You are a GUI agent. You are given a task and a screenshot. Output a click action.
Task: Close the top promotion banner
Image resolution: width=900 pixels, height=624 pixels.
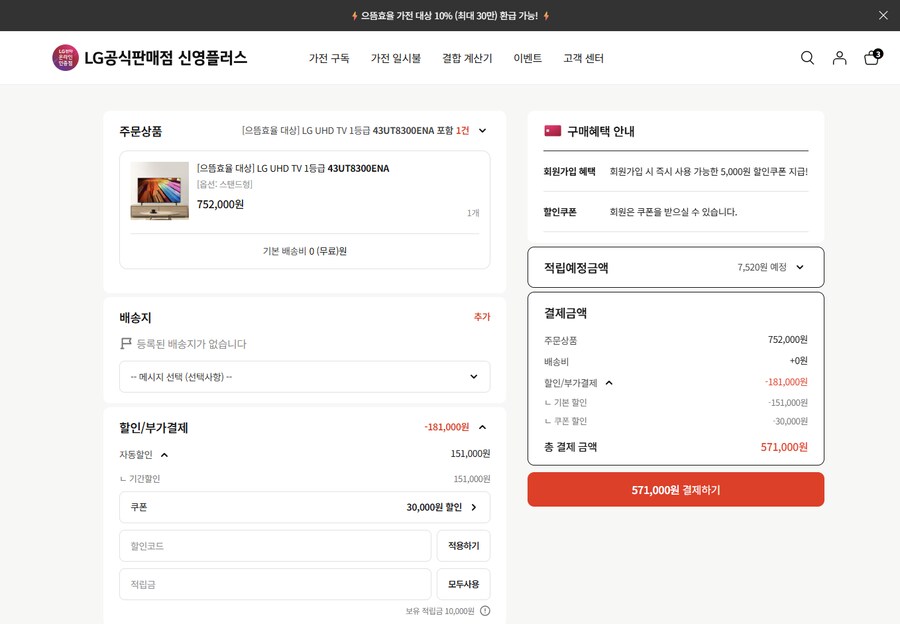pyautogui.click(x=883, y=15)
